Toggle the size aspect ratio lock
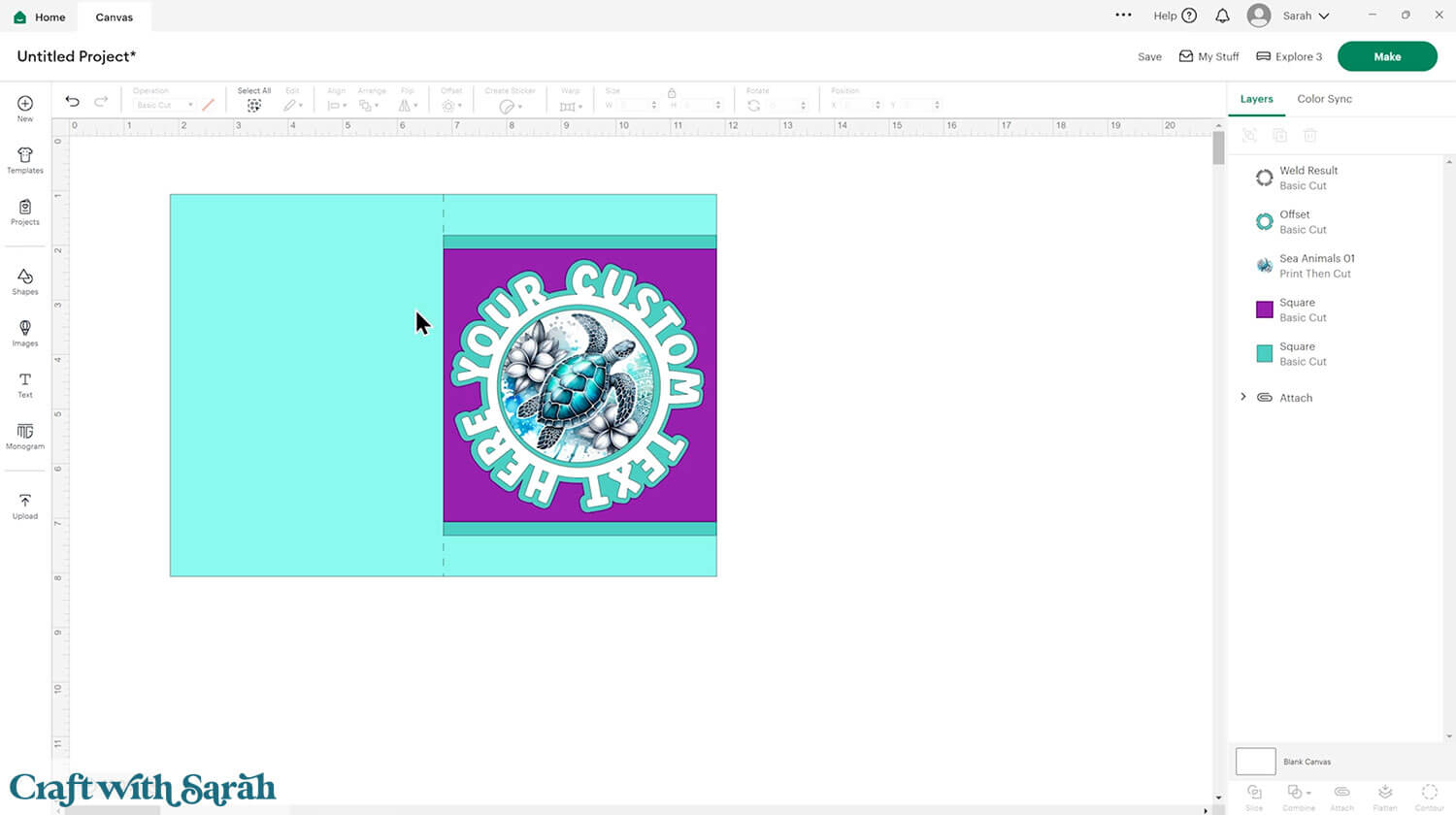This screenshot has width=1456, height=815. (x=671, y=92)
